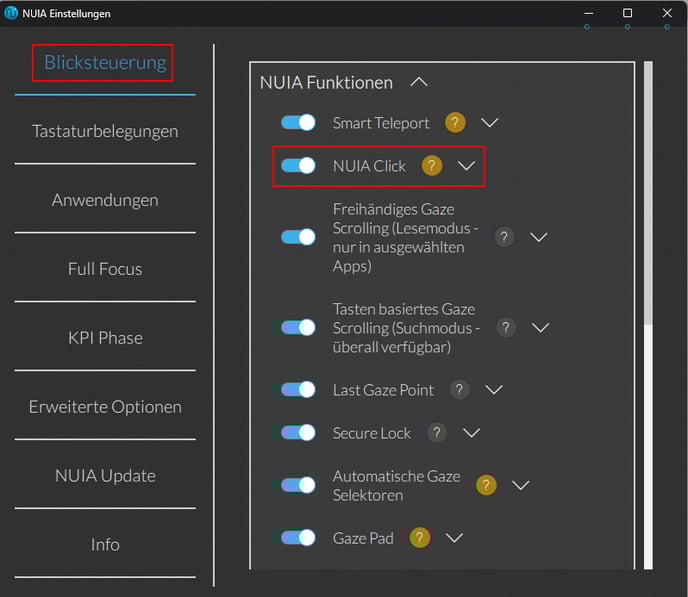This screenshot has width=688, height=597.
Task: Open the Full Focus section
Action: tap(105, 269)
